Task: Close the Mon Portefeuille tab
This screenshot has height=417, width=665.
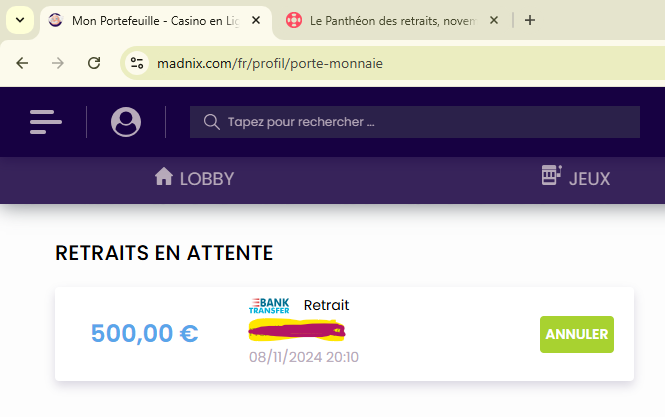Action: click(256, 20)
